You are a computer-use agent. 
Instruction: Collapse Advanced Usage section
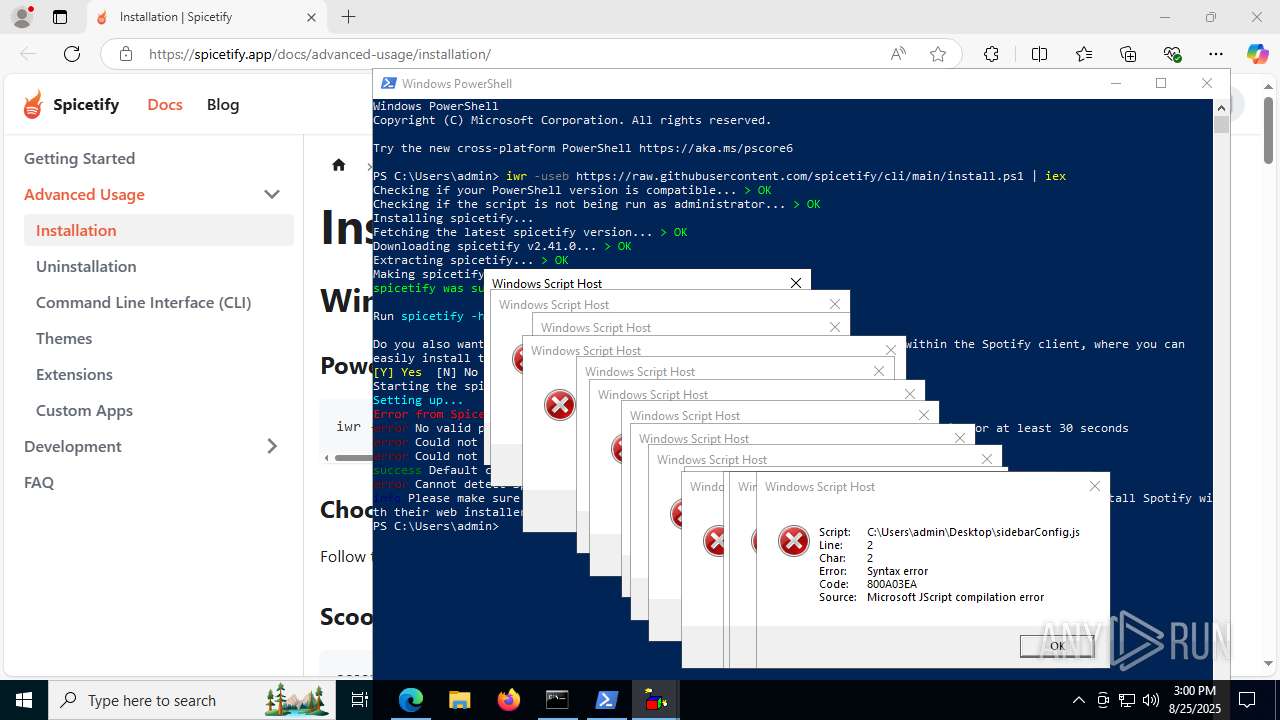271,194
